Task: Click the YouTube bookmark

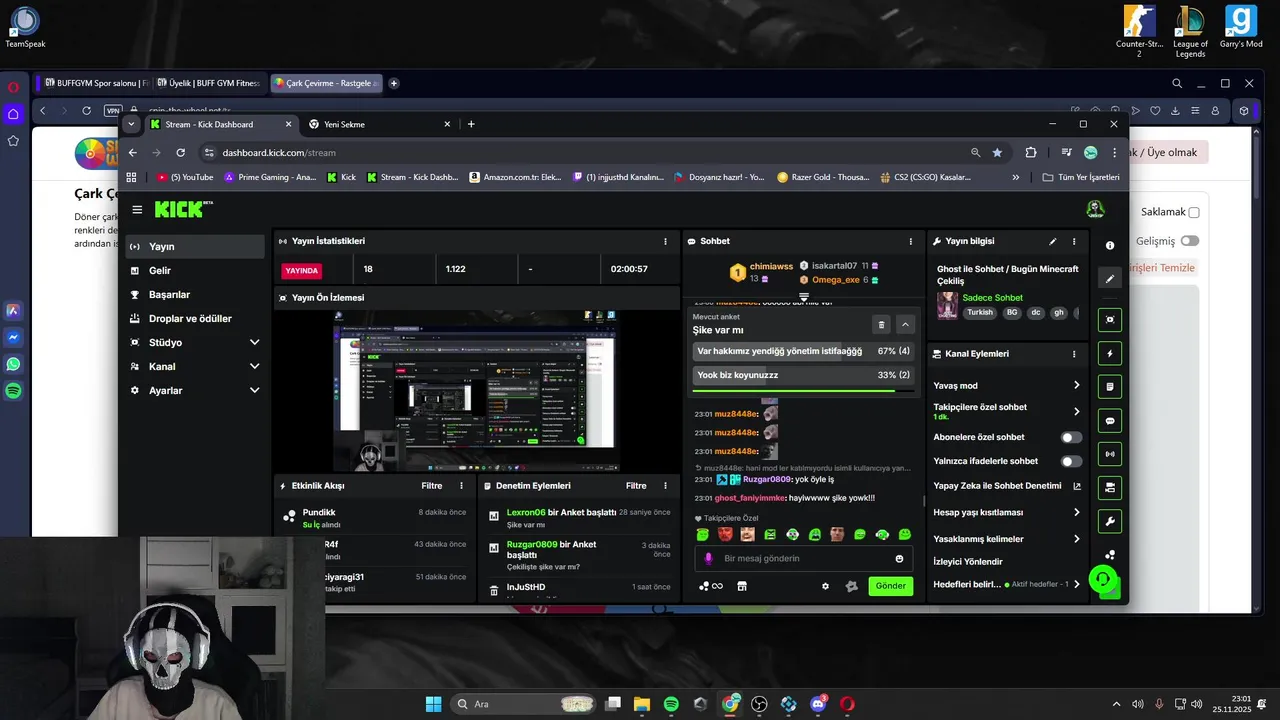Action: pos(185,177)
